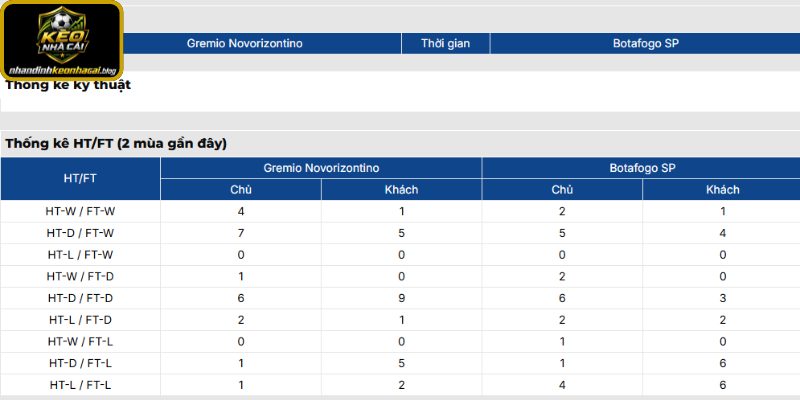Click the HT-L / FT-D row label
The width and height of the screenshot is (800, 400).
coord(81,320)
